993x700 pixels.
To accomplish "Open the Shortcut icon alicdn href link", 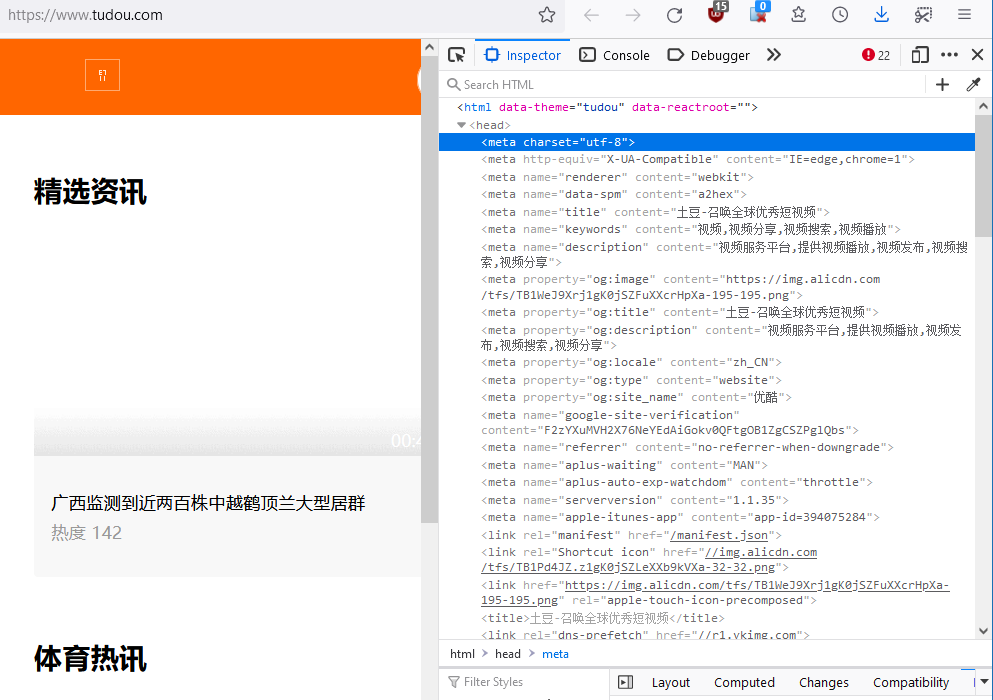I will pyautogui.click(x=649, y=560).
